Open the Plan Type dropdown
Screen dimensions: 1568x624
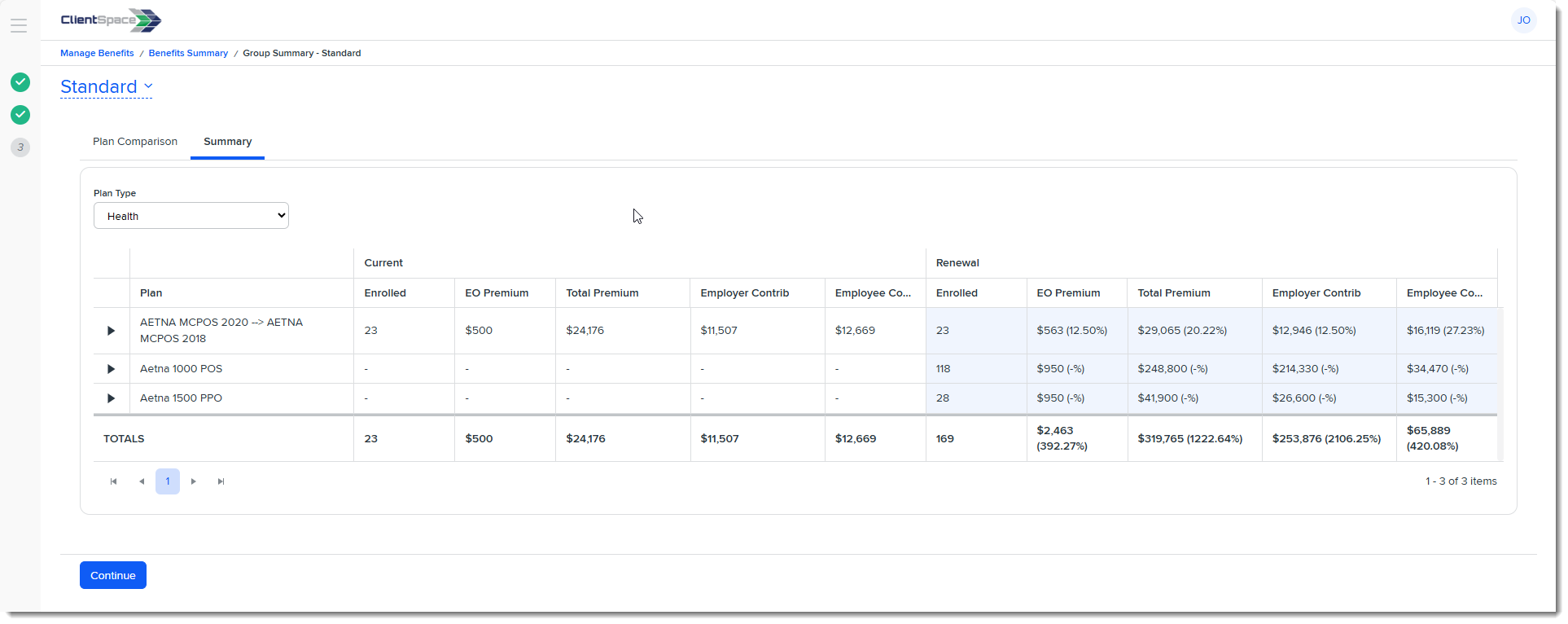tap(191, 216)
